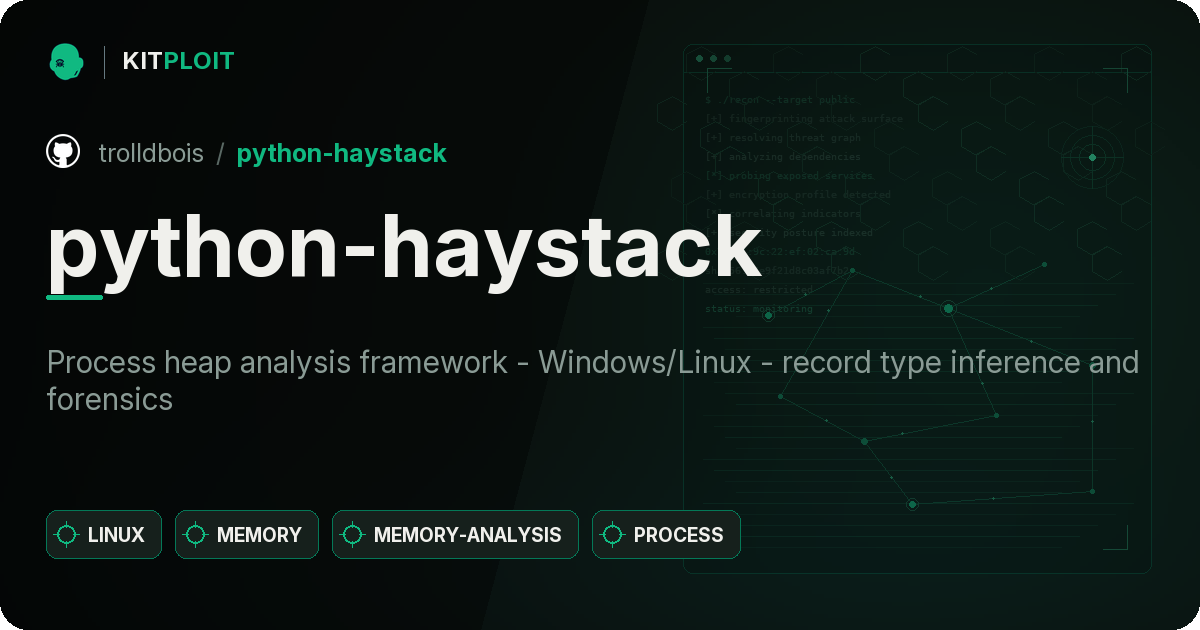Click 'probing exposed services' terminal line
Screen dimensions: 1200x630
click(788, 176)
